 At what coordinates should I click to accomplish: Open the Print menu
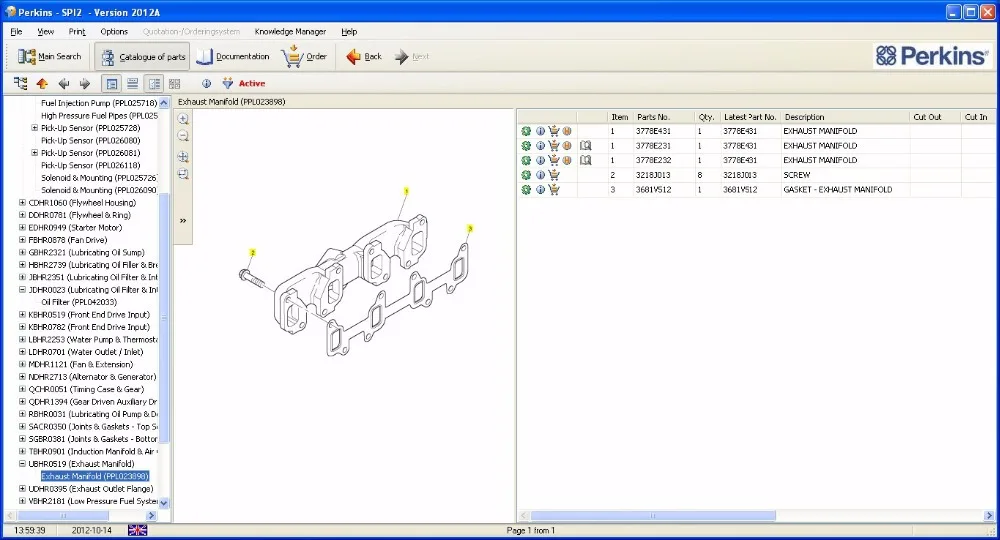77,31
